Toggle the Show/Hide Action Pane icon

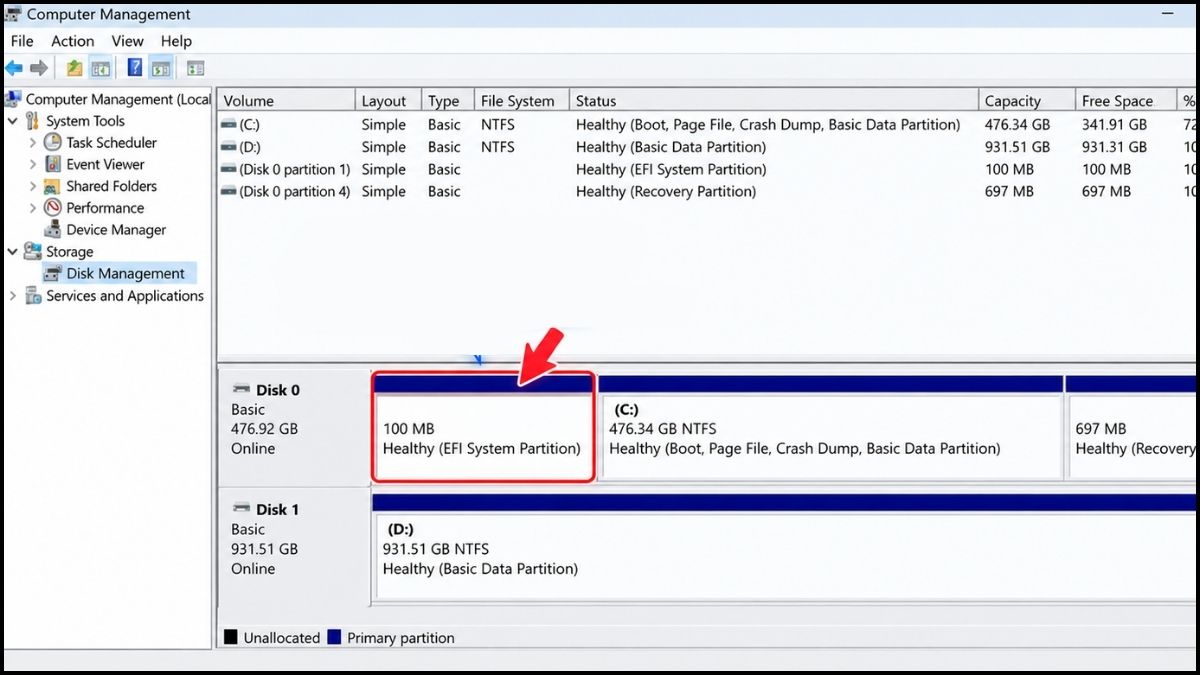161,68
